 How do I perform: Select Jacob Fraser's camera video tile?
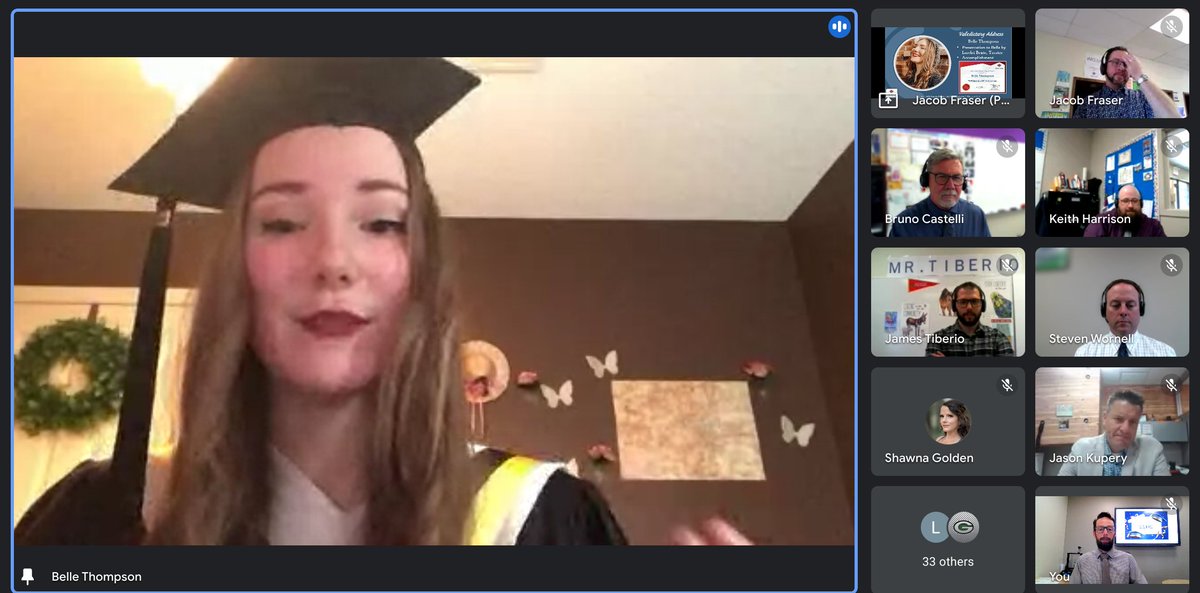click(1112, 64)
